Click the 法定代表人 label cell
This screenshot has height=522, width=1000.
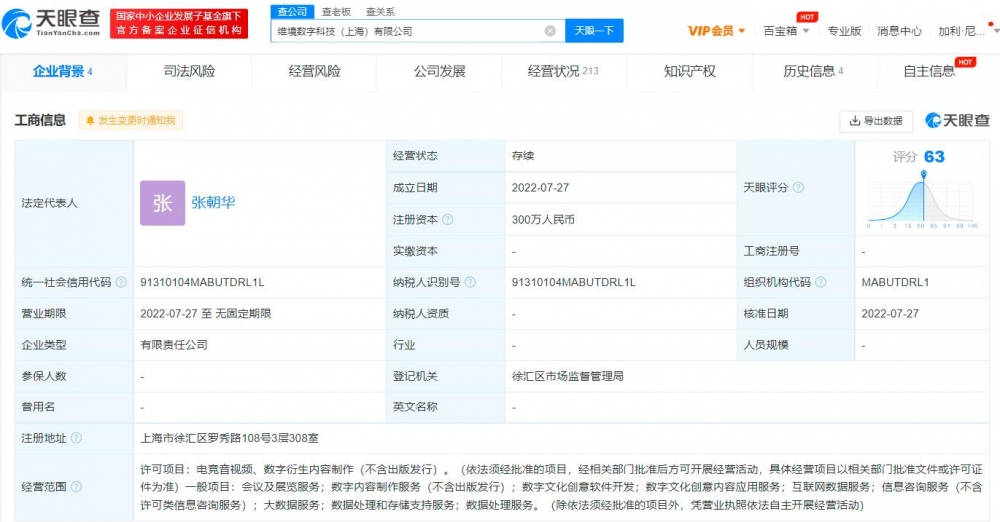coord(74,203)
